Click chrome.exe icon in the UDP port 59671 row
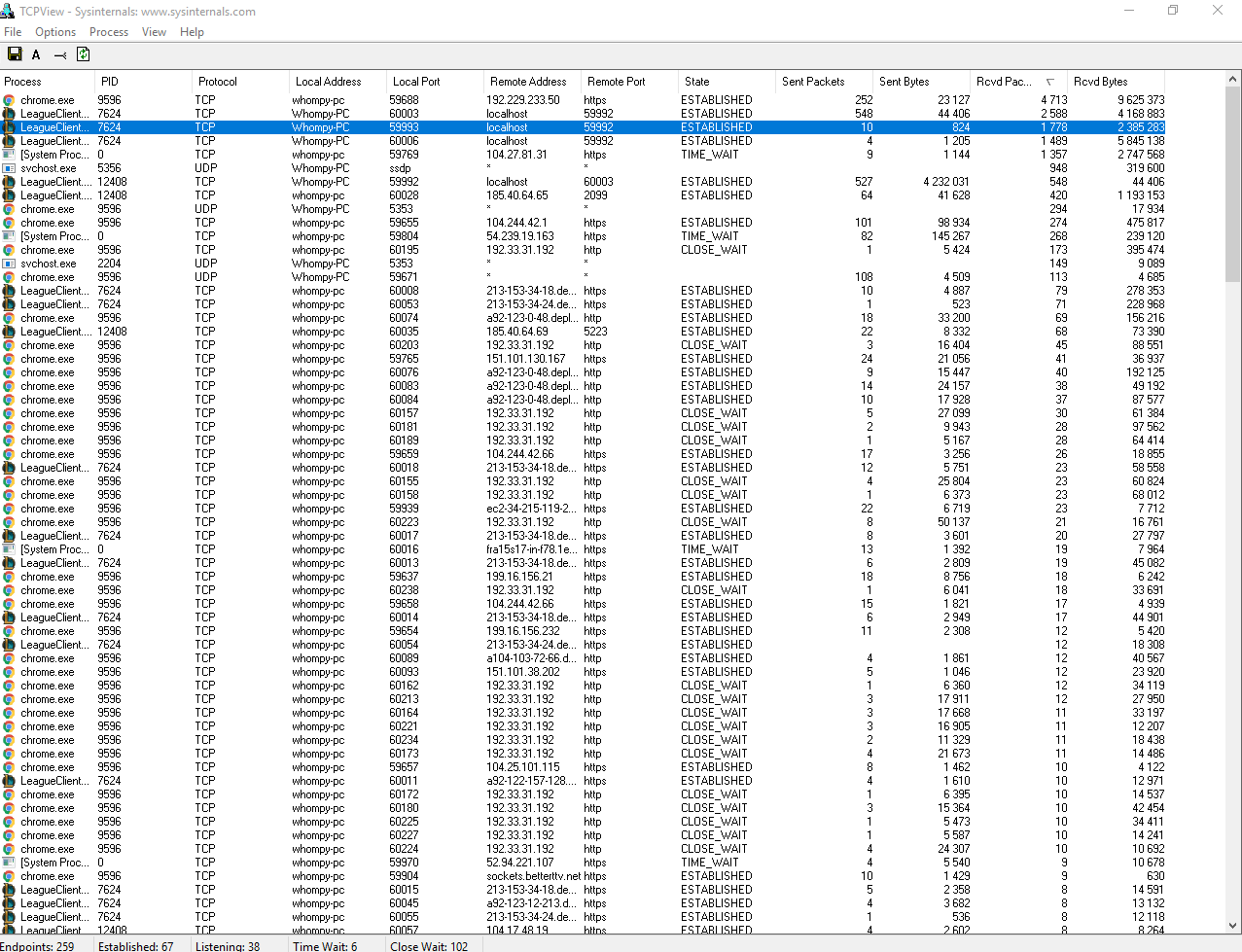Viewport: 1242px width, 952px height. 9,277
